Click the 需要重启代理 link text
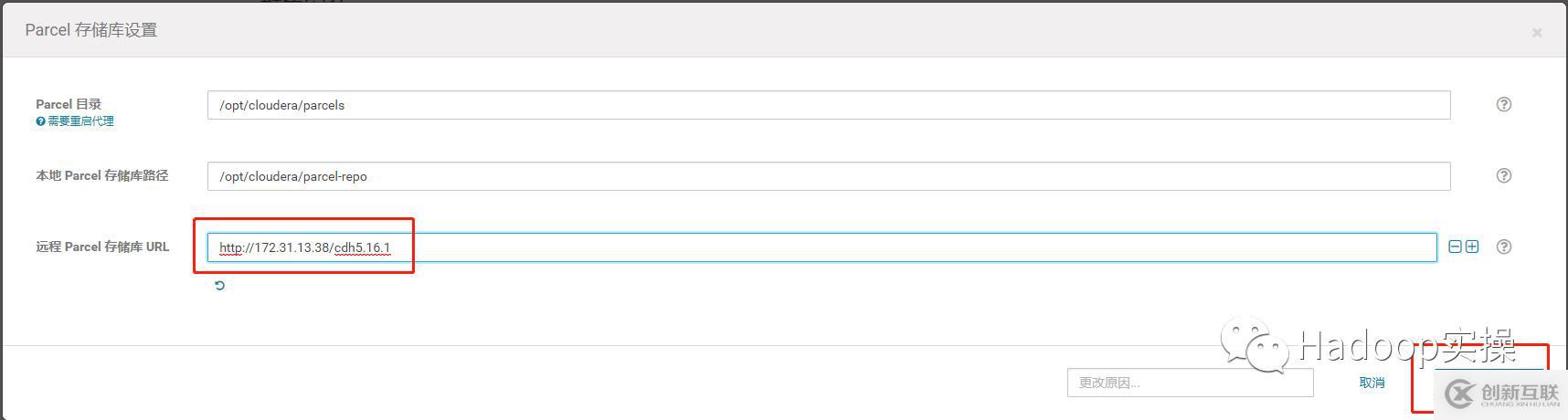 click(x=80, y=121)
